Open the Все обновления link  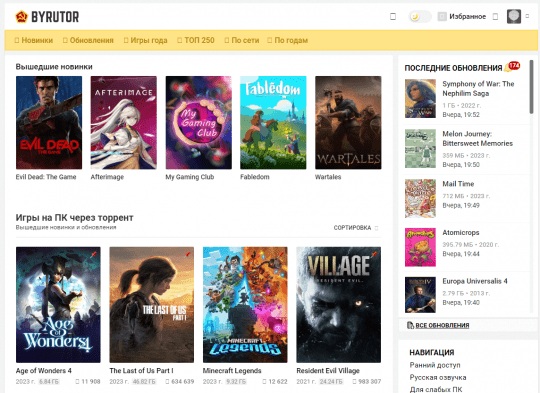point(442,325)
